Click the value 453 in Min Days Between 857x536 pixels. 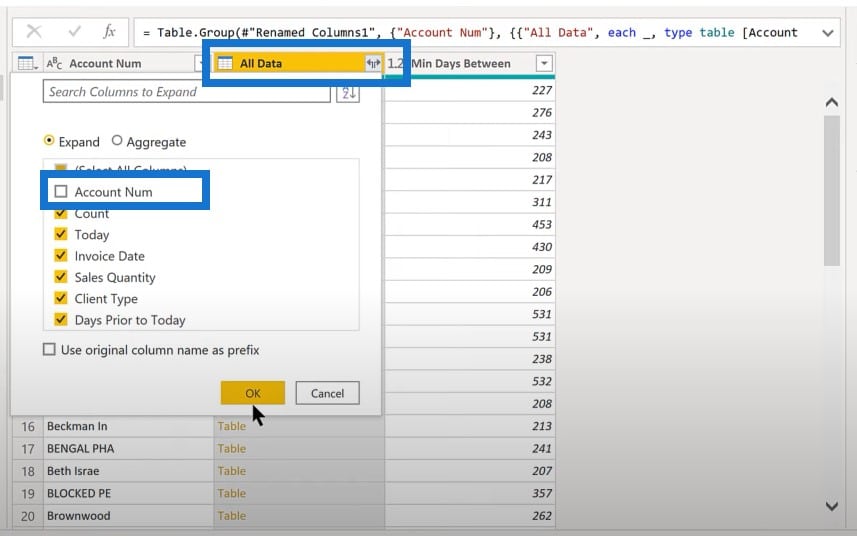click(542, 225)
